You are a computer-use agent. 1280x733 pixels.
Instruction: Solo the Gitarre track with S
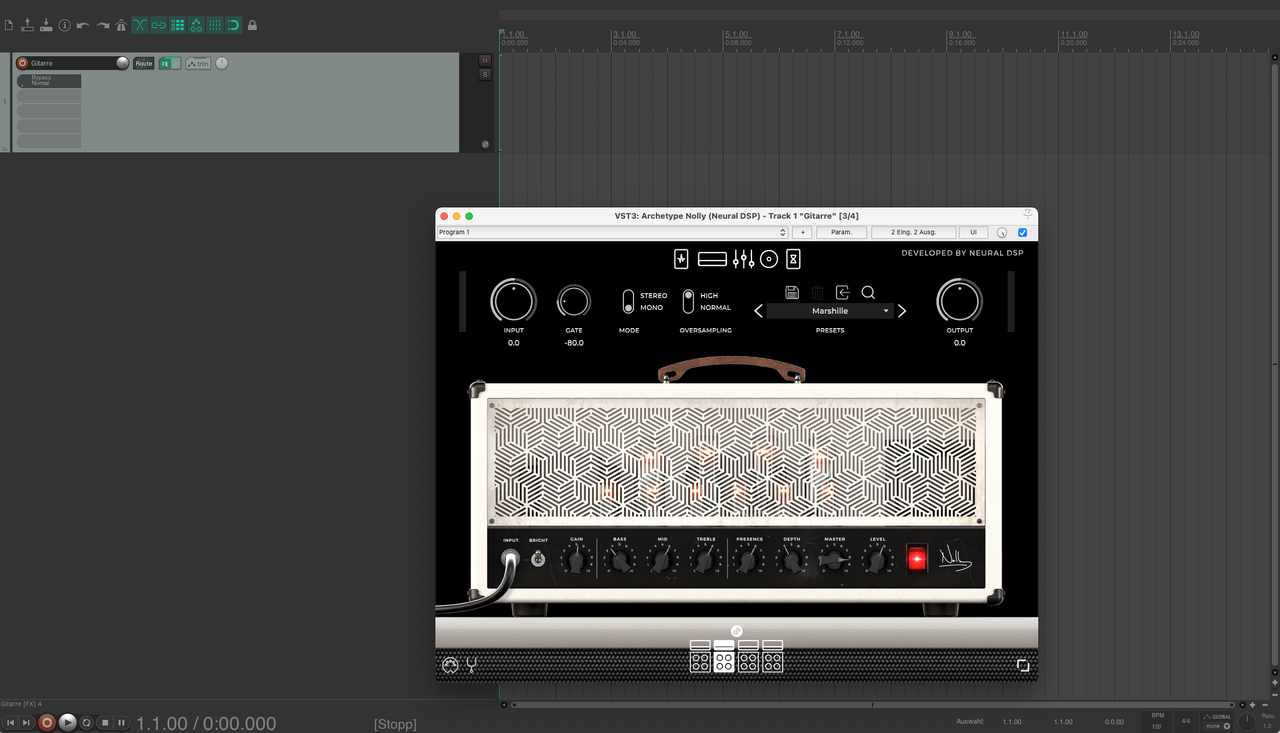[x=485, y=74]
